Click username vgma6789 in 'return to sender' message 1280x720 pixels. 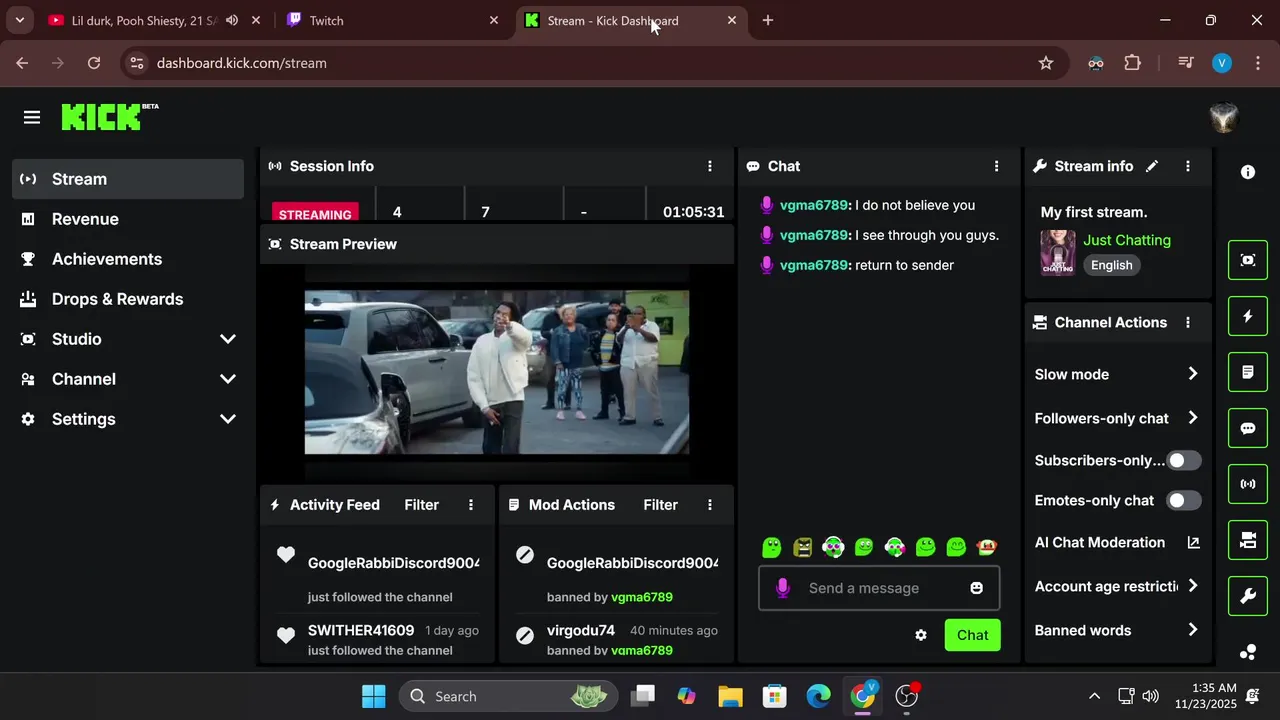(814, 265)
